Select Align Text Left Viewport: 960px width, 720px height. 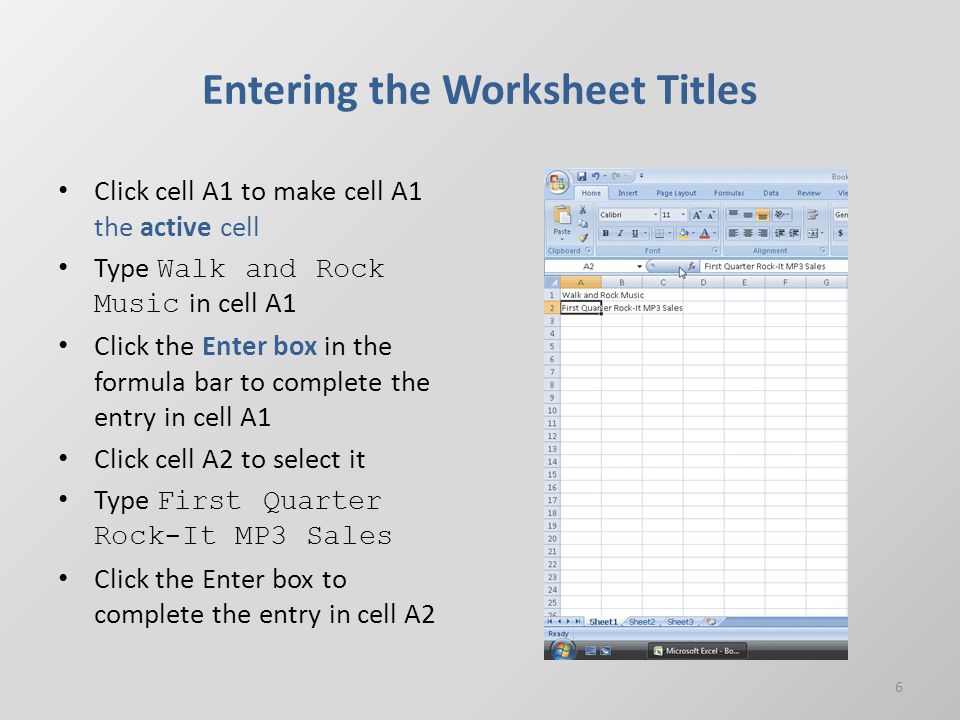(733, 233)
